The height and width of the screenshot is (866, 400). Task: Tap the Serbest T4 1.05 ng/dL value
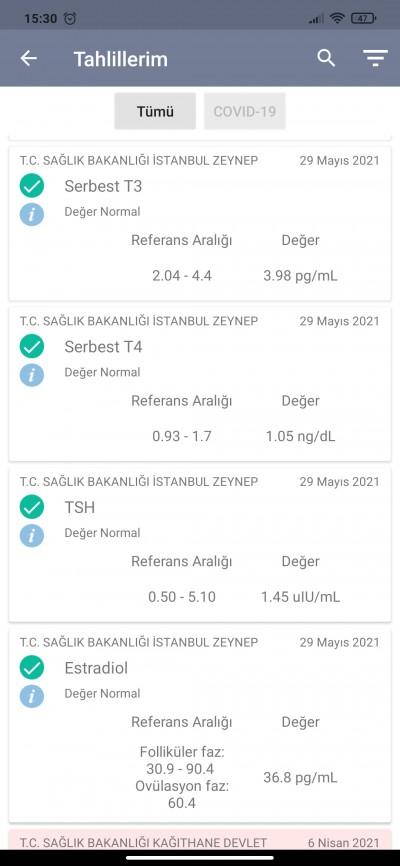tap(300, 437)
